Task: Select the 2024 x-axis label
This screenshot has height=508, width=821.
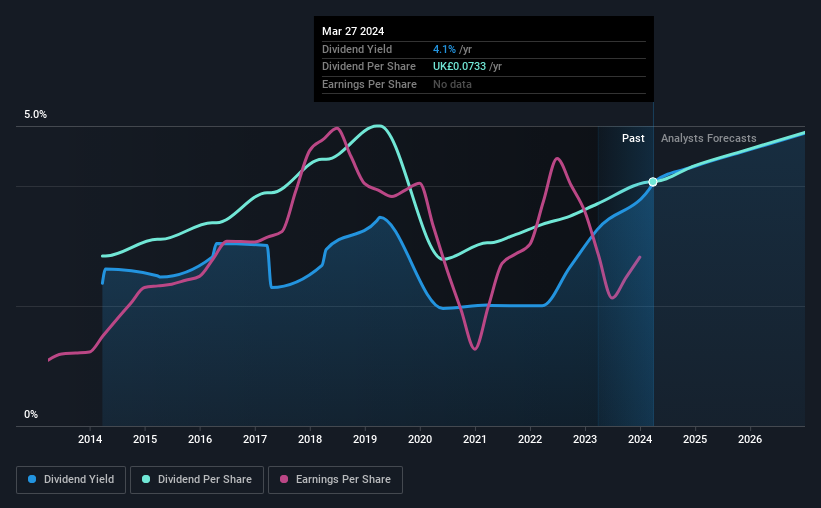Action: point(640,439)
